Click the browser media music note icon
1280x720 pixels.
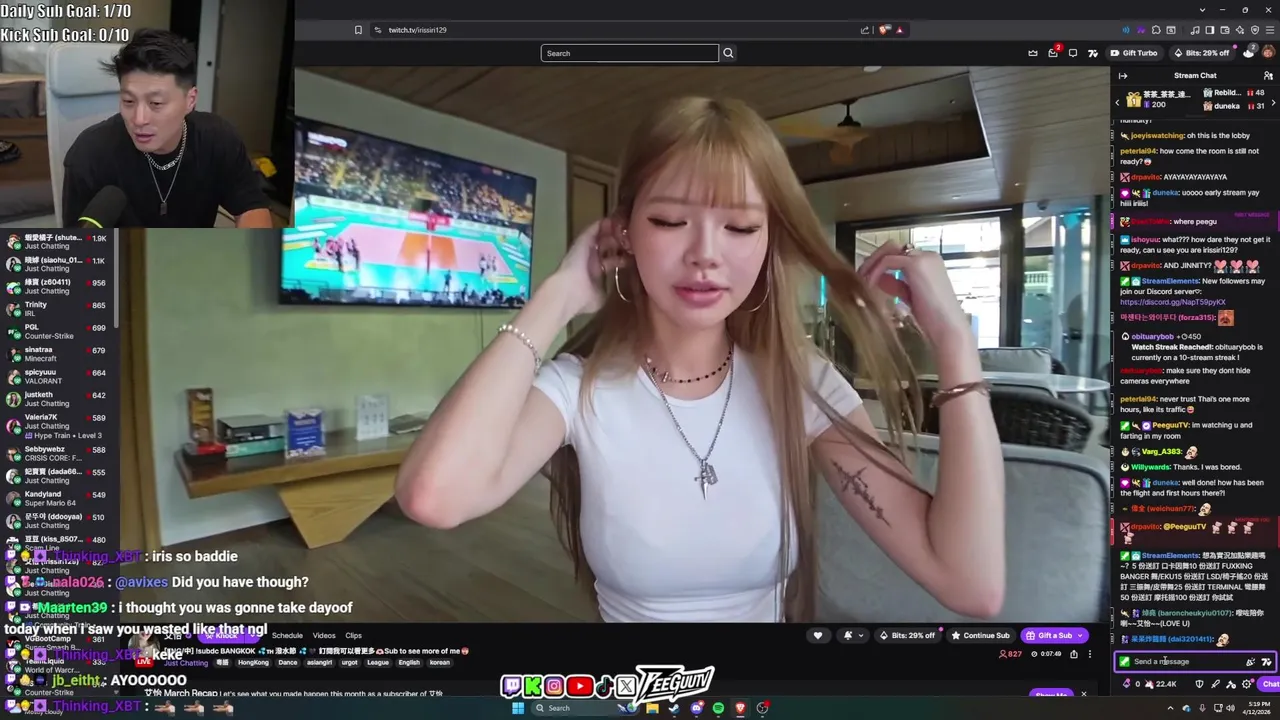click(1195, 30)
